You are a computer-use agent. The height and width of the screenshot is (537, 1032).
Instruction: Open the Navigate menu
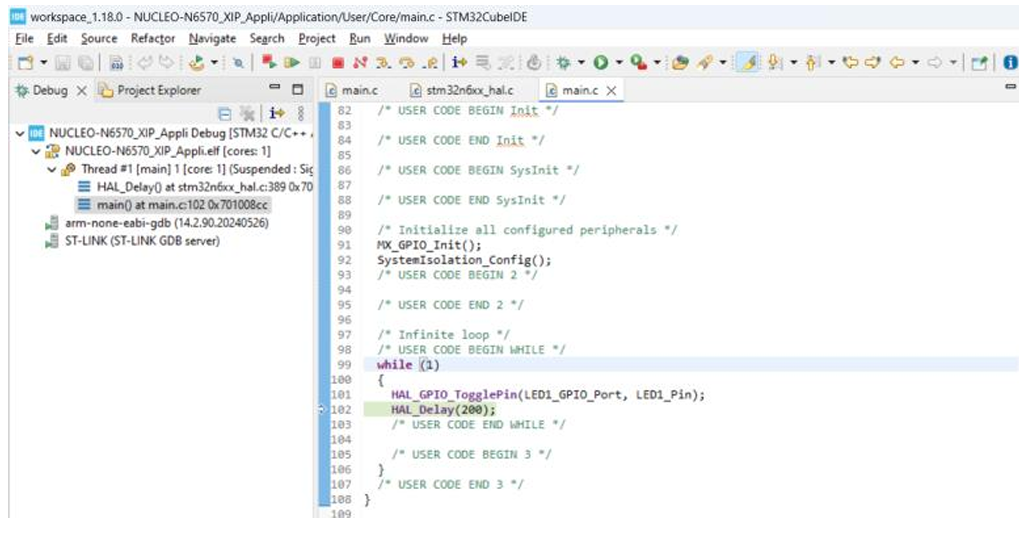(x=212, y=38)
